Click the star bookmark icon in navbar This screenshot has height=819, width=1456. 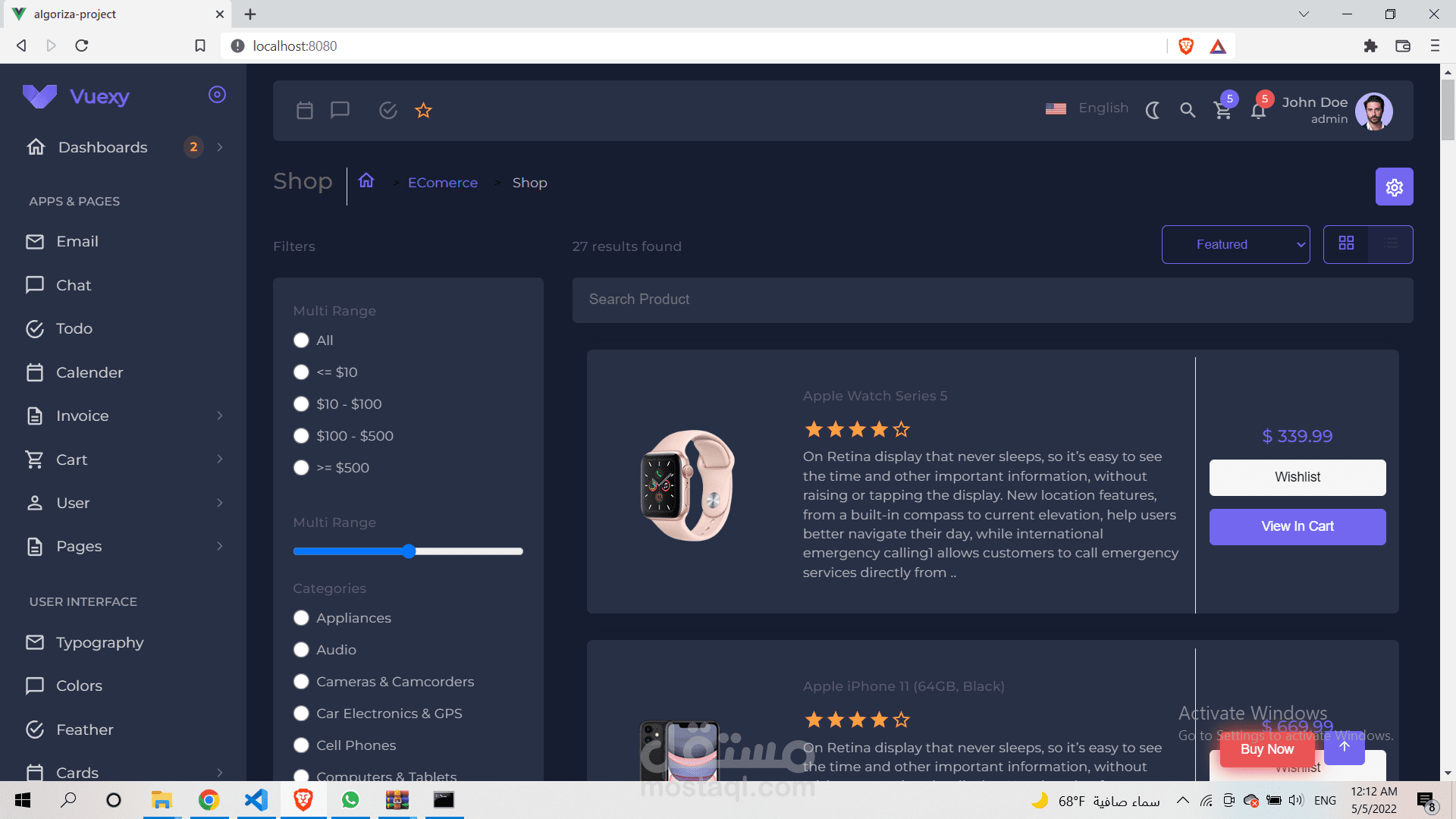tap(423, 111)
